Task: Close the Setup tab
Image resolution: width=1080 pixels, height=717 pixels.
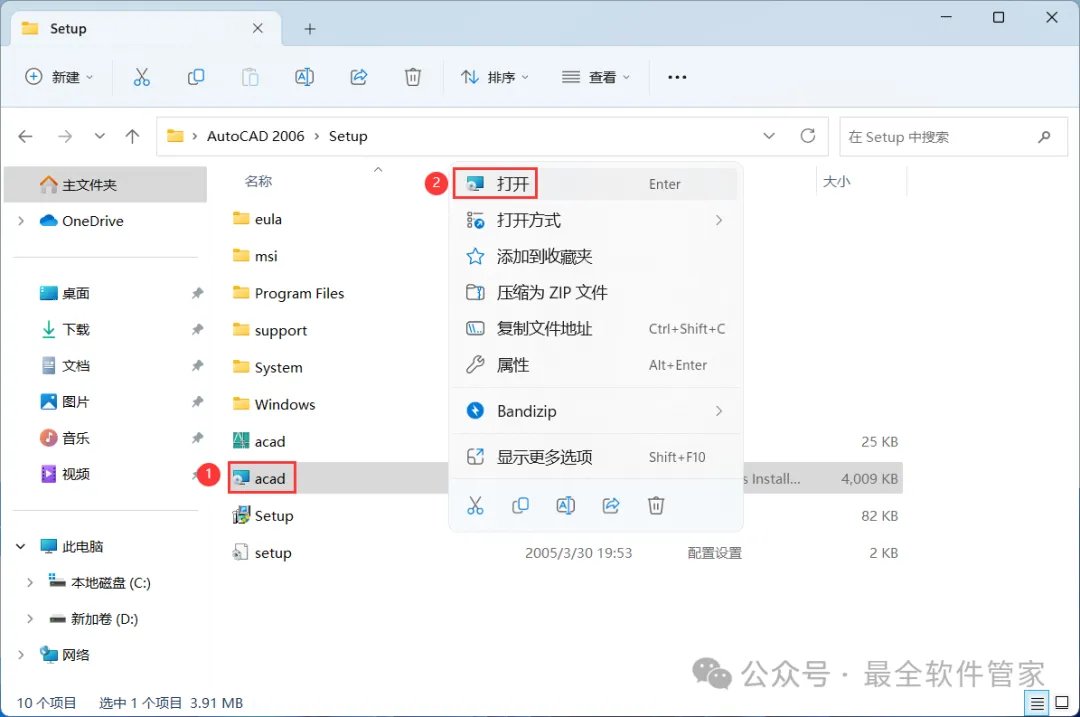Action: pyautogui.click(x=258, y=28)
